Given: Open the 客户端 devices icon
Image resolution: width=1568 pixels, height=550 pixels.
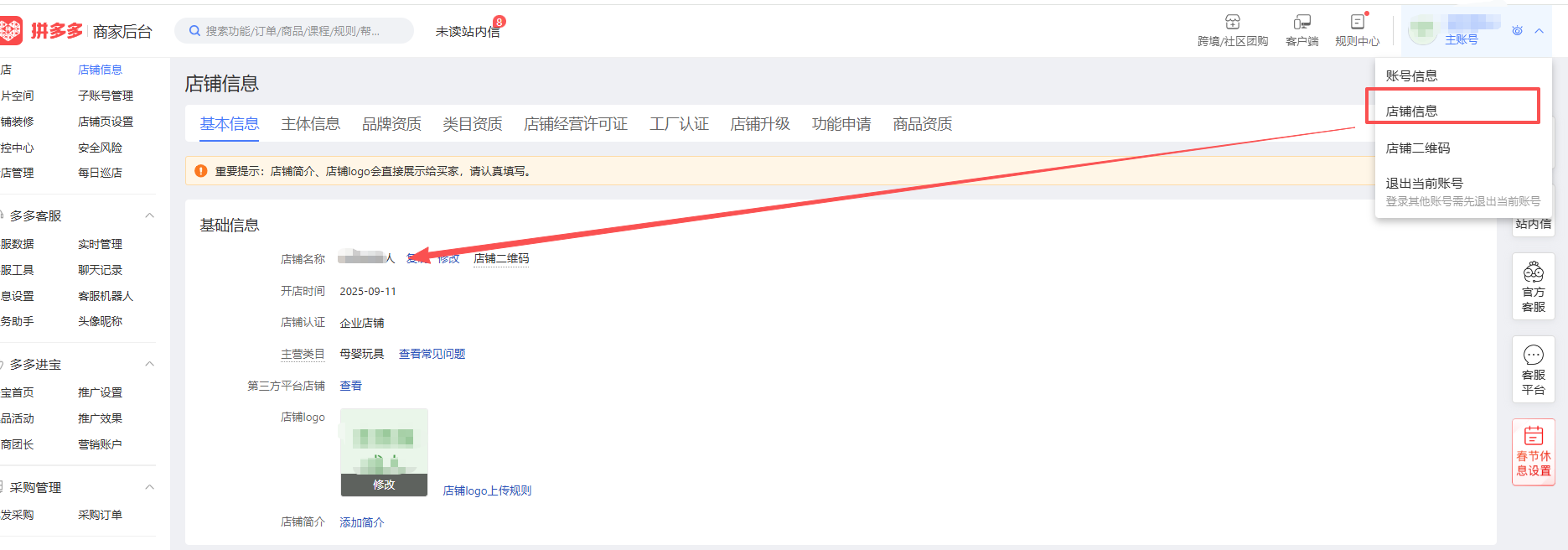Looking at the screenshot, I should click(x=1301, y=23).
